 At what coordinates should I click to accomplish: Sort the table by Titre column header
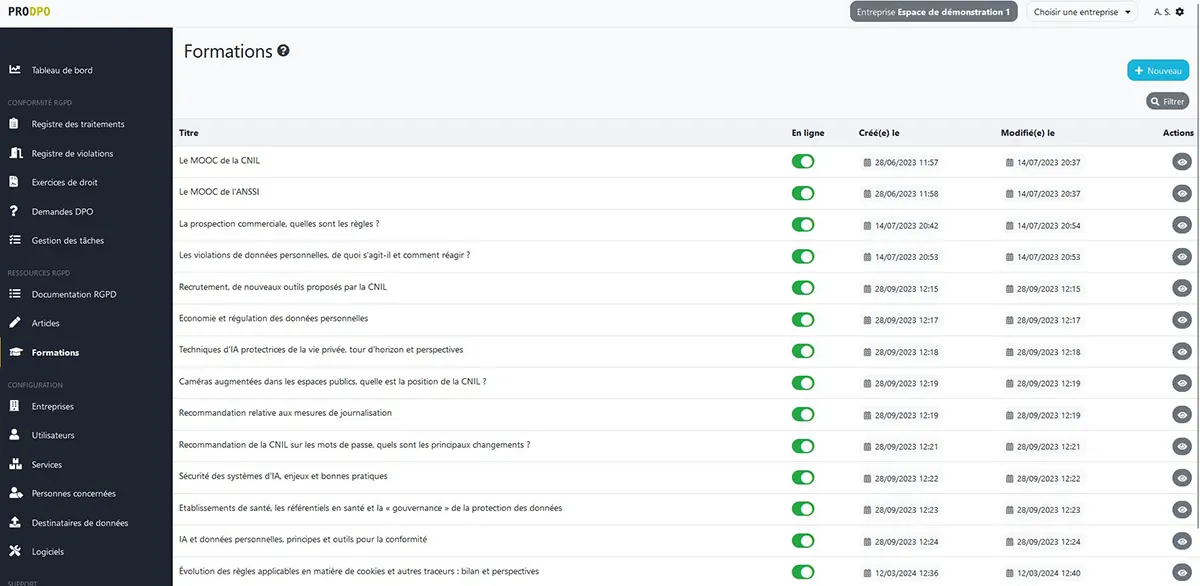[x=189, y=133]
